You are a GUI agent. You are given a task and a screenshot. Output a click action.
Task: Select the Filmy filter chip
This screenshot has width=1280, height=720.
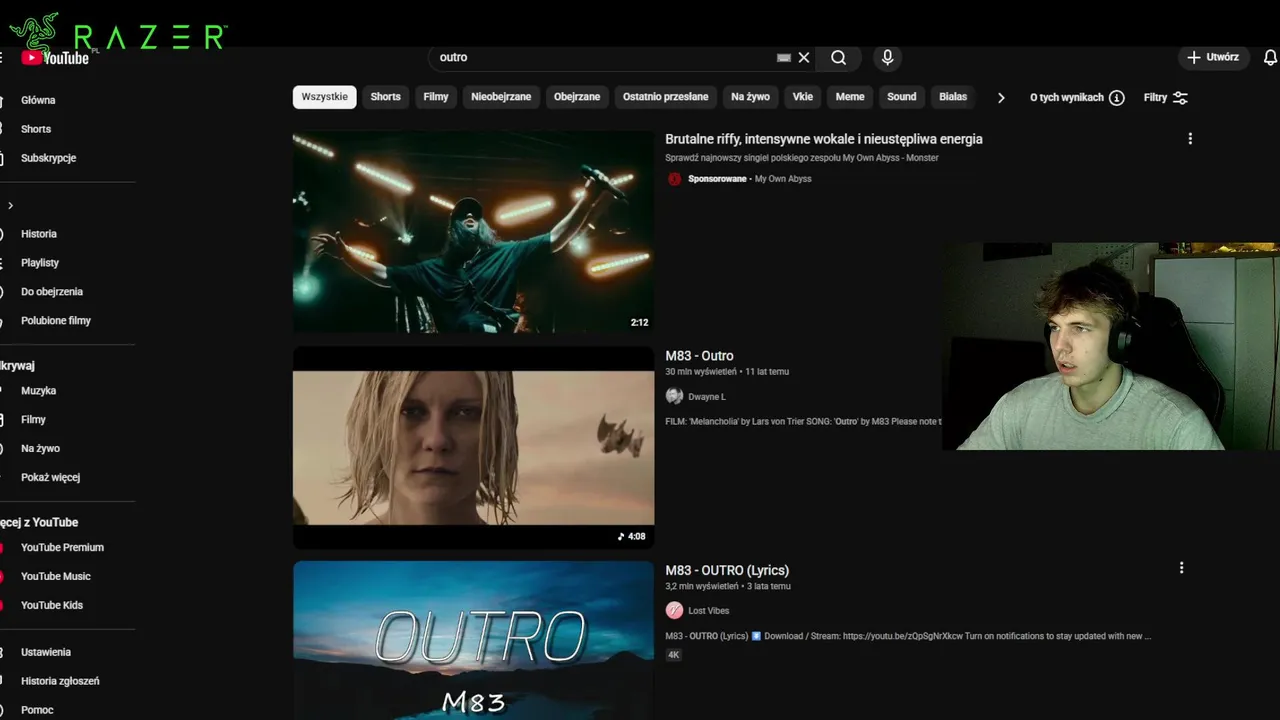(436, 97)
